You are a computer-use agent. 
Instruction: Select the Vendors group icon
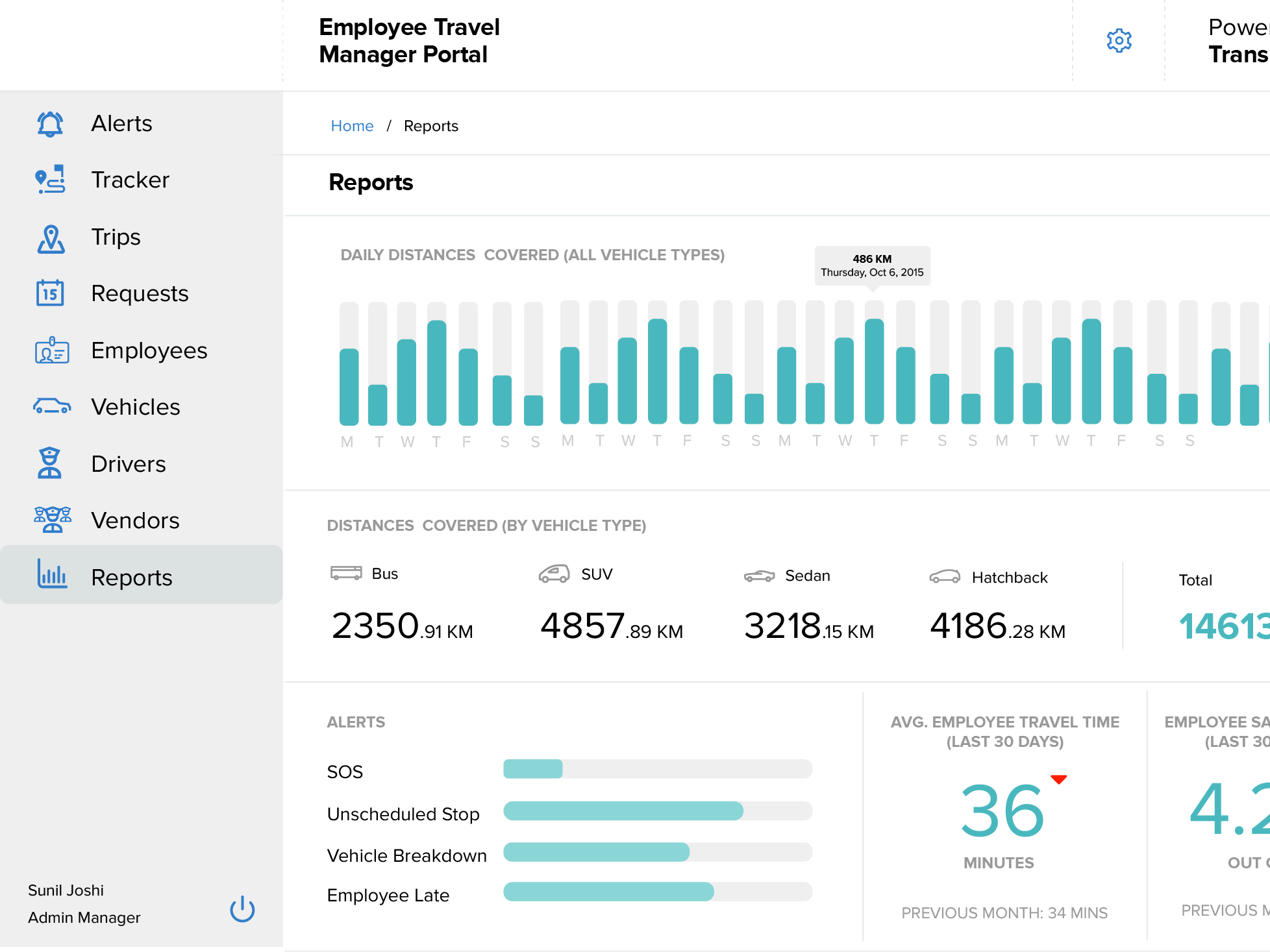tap(49, 520)
